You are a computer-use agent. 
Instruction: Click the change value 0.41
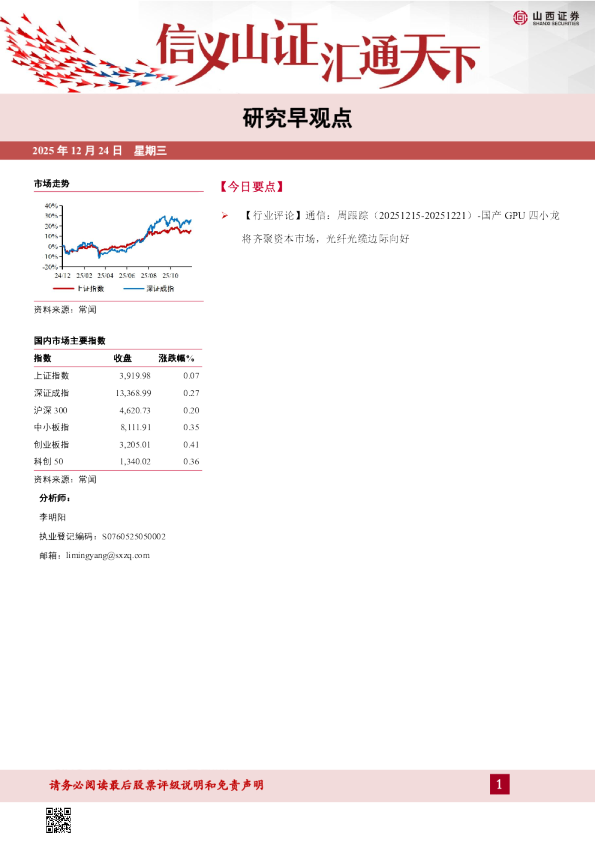tap(191, 445)
